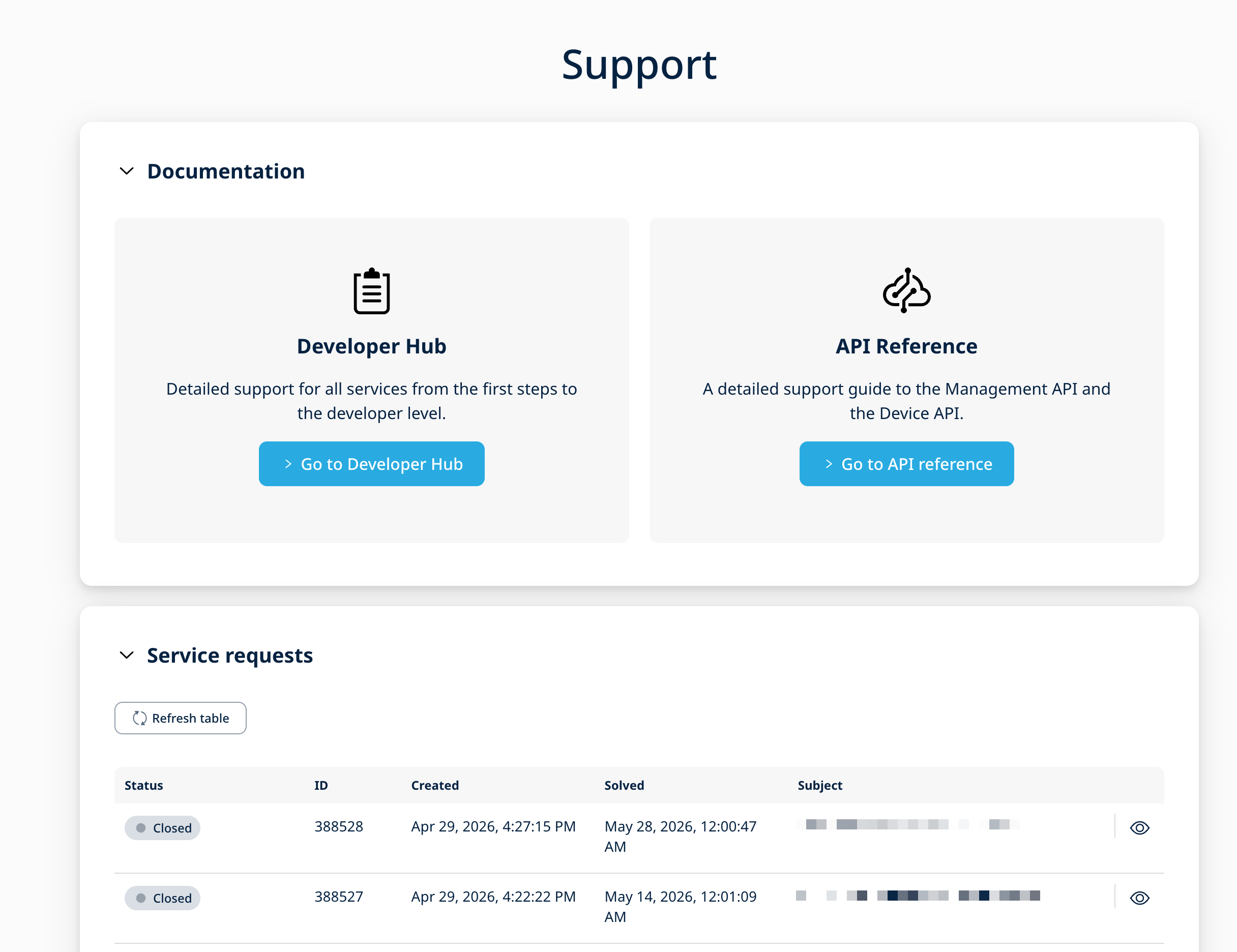Click blurred subject of request 388528
Image resolution: width=1237 pixels, height=952 pixels.
908,824
